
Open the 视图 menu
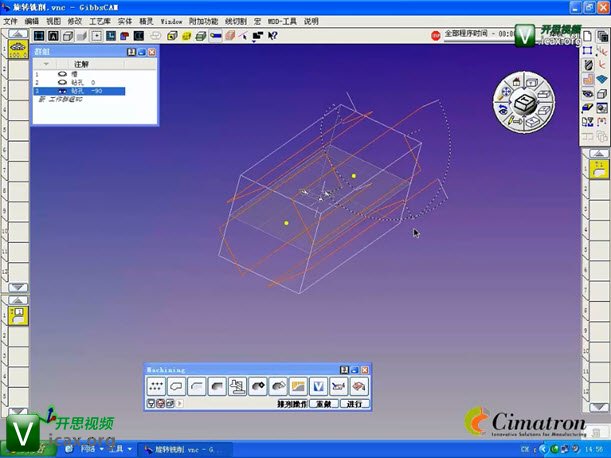tap(53, 21)
